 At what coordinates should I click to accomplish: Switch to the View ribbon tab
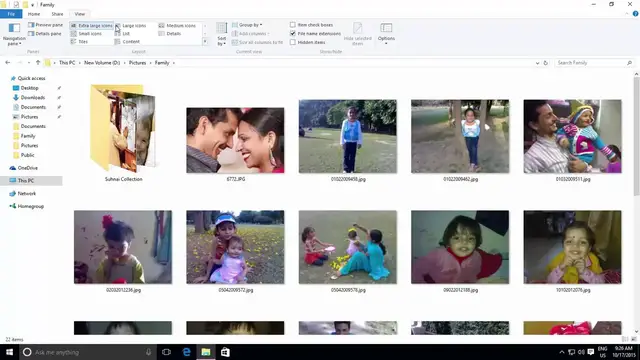click(80, 14)
